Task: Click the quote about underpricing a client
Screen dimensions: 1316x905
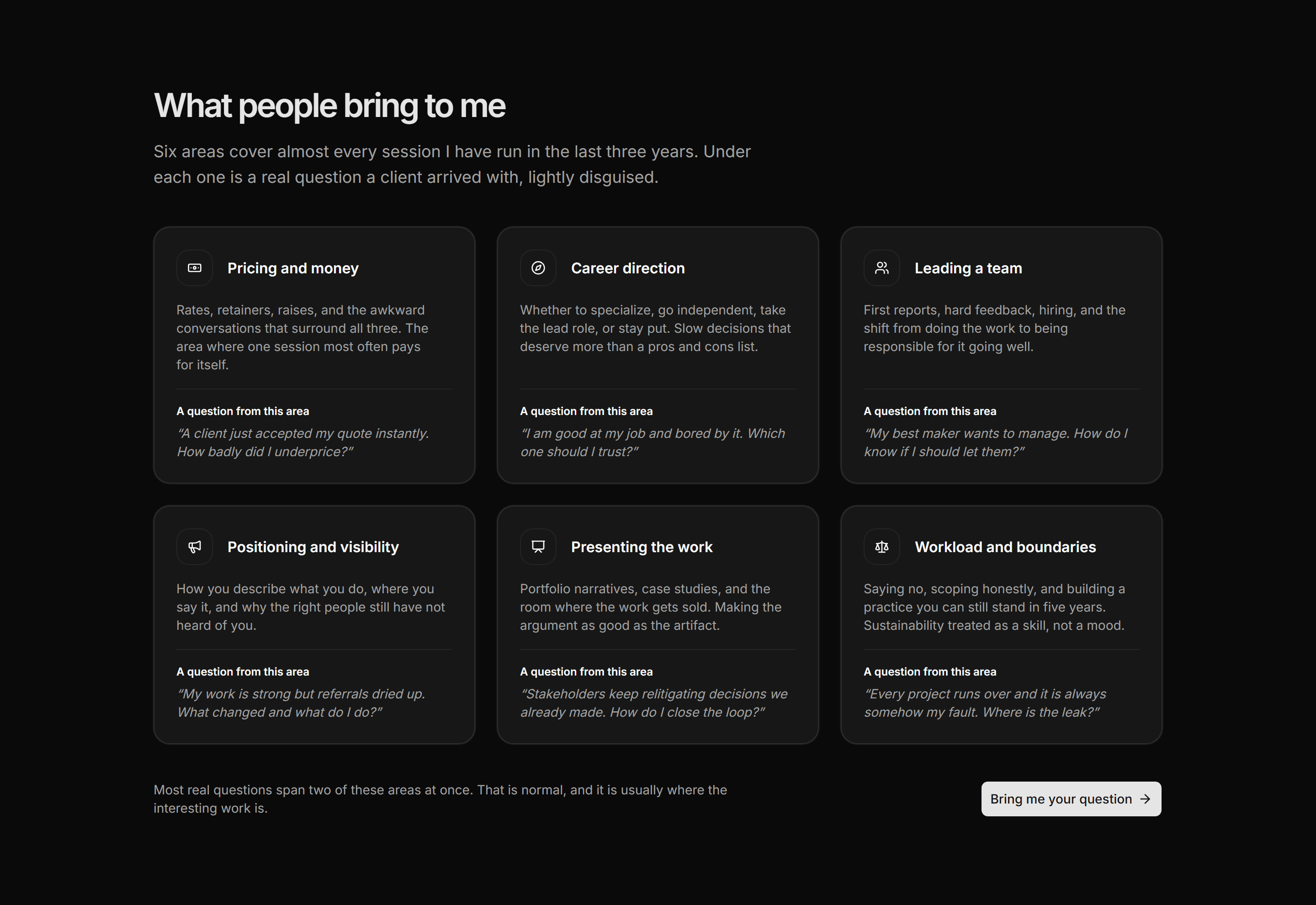Action: (302, 442)
